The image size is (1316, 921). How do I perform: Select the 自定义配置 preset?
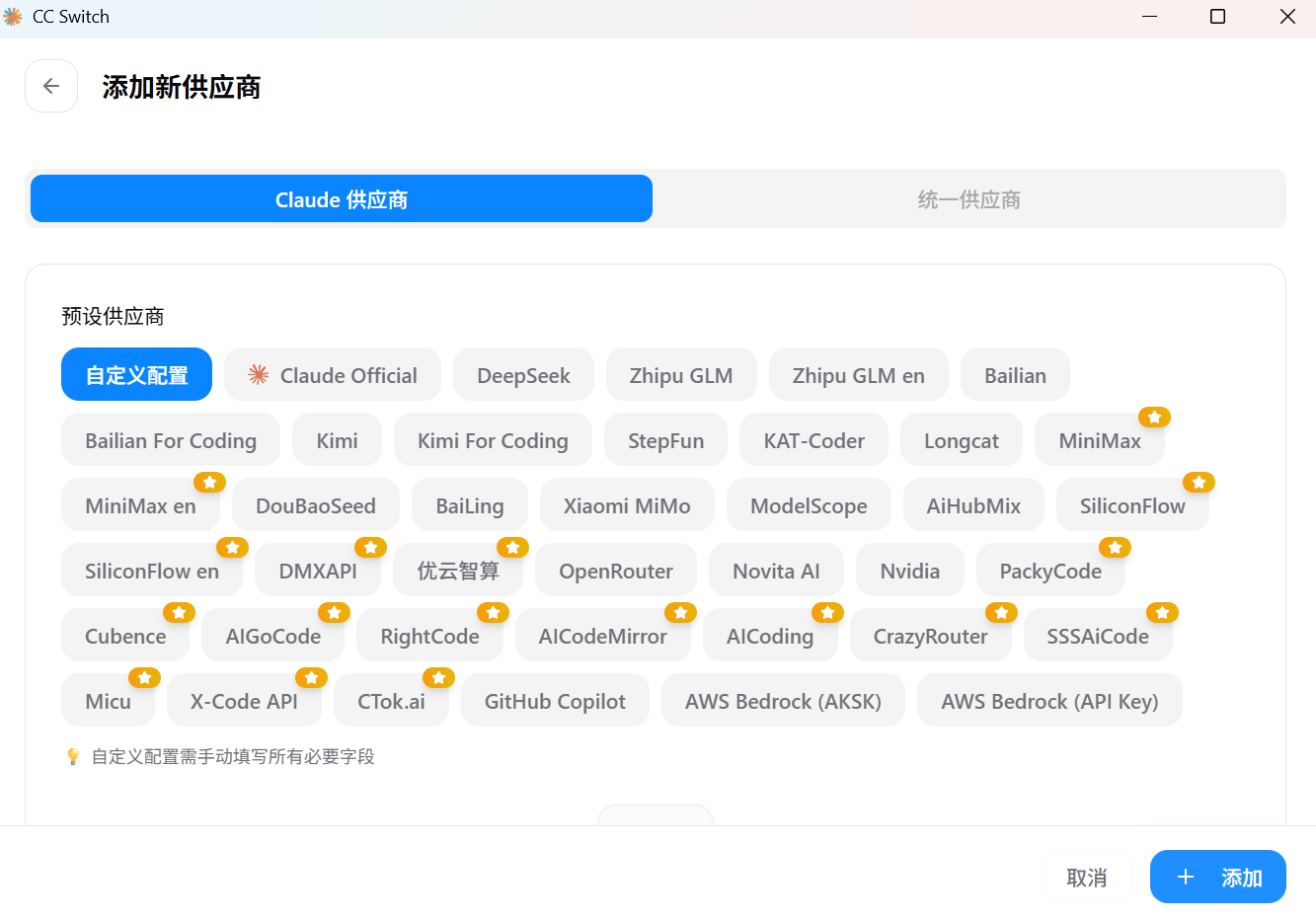point(136,374)
